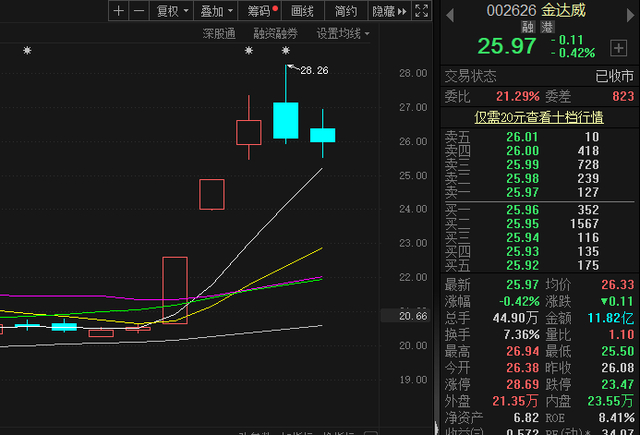Click ROE value 8.41%
This screenshot has height=435, width=640.
coord(616,418)
